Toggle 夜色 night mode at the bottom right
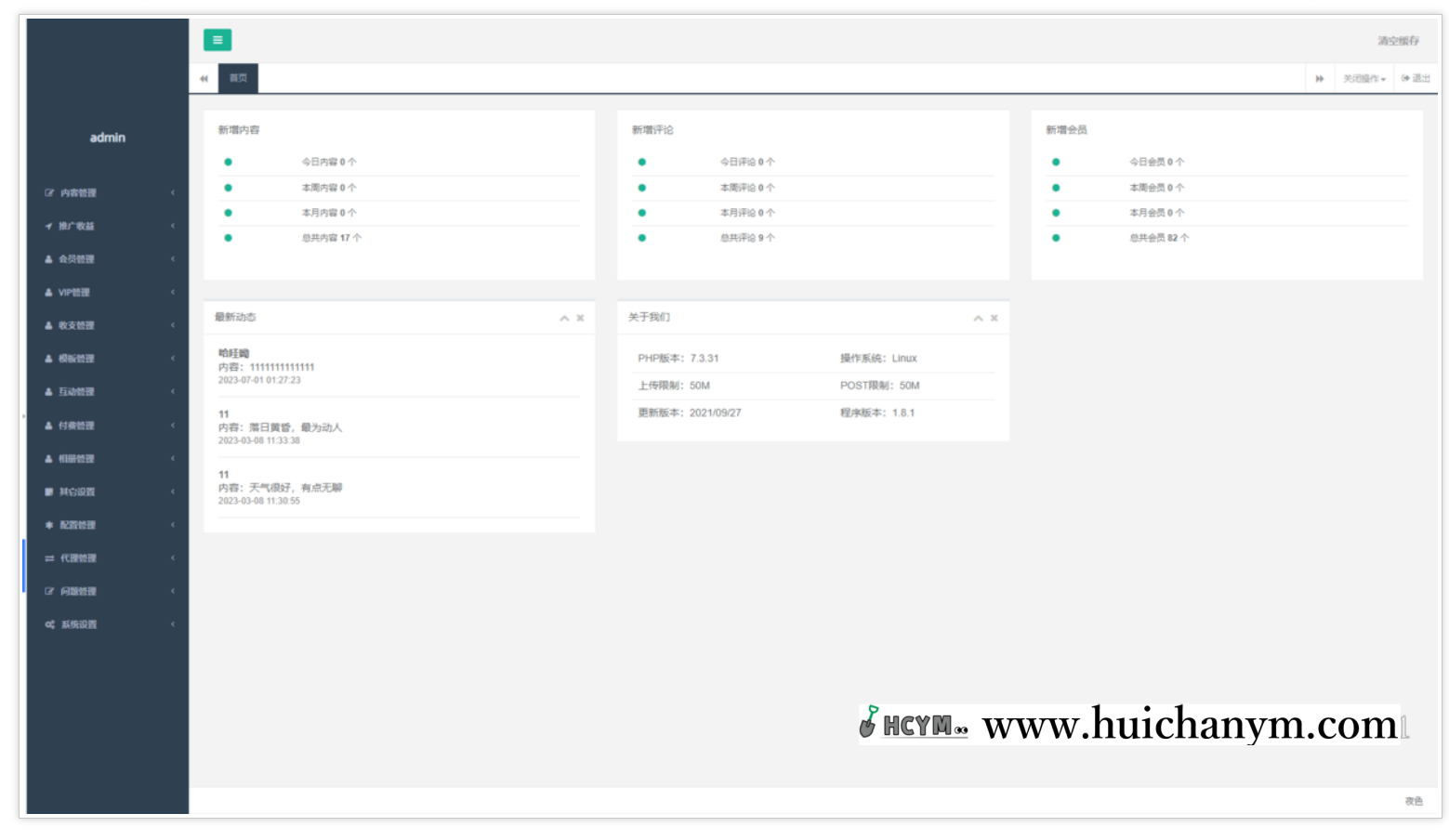The width and height of the screenshot is (1449, 840). (x=1413, y=801)
